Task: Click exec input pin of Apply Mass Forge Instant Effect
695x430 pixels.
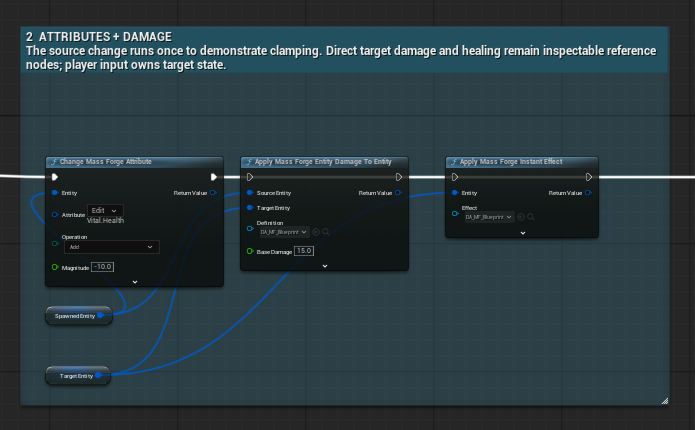Action: pyautogui.click(x=455, y=177)
